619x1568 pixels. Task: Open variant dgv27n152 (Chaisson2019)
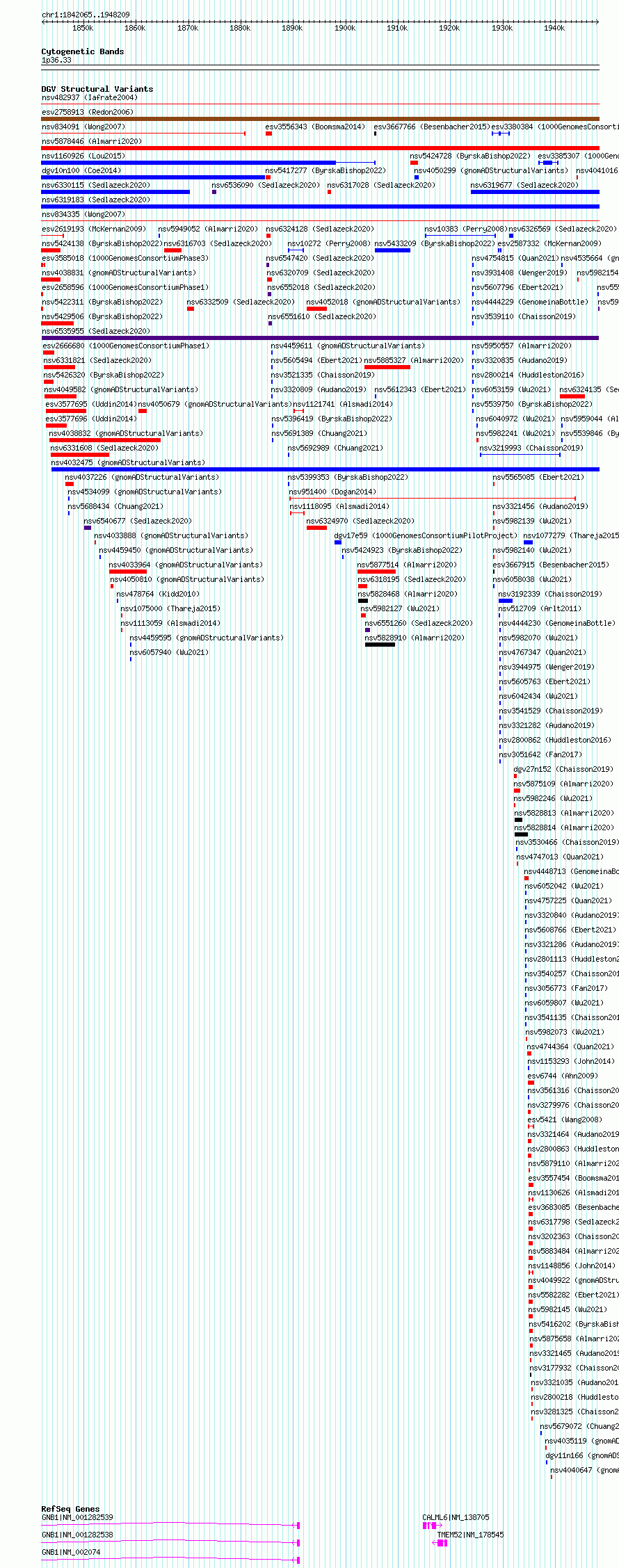click(x=563, y=770)
